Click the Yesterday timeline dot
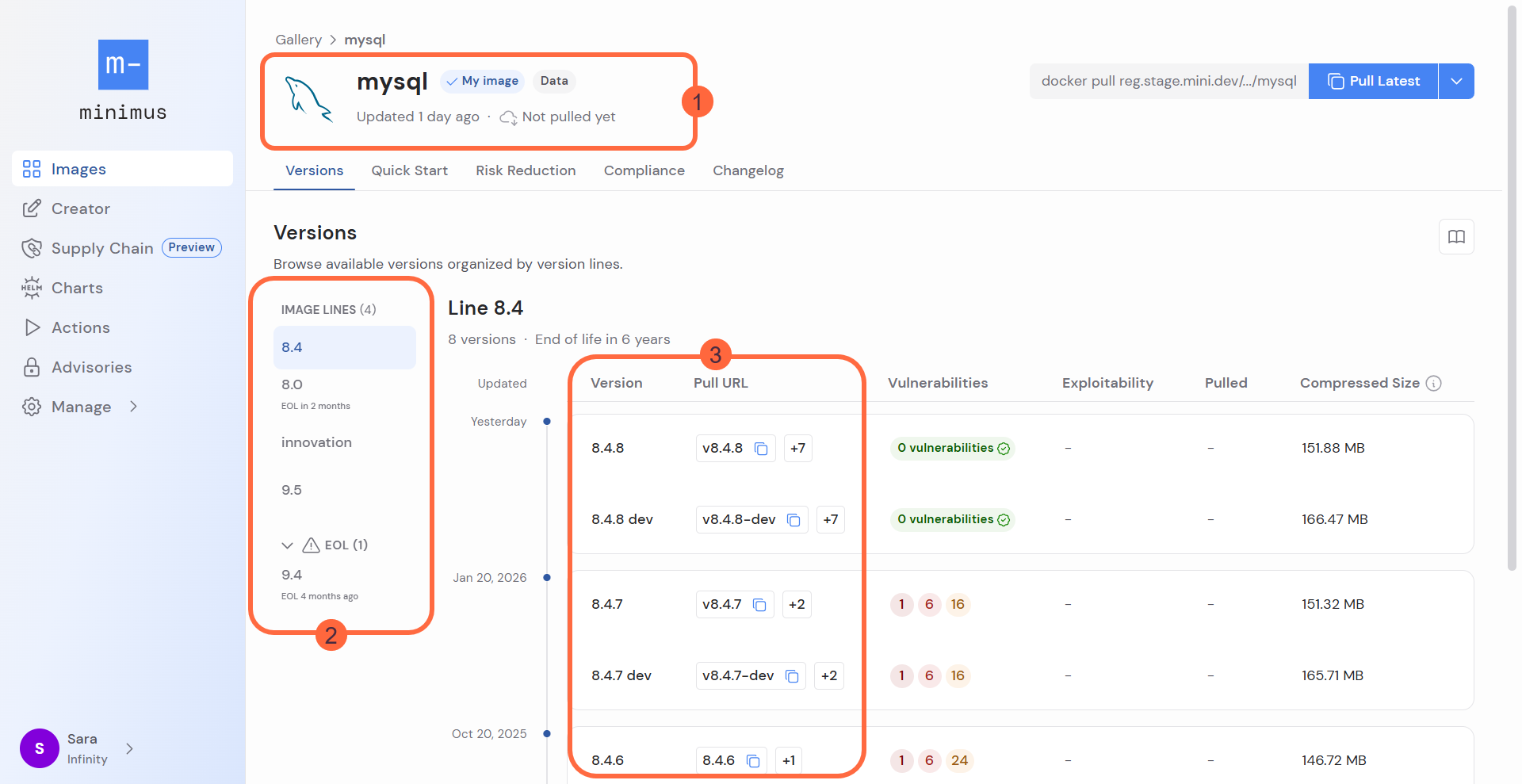The height and width of the screenshot is (784, 1522). (x=547, y=421)
